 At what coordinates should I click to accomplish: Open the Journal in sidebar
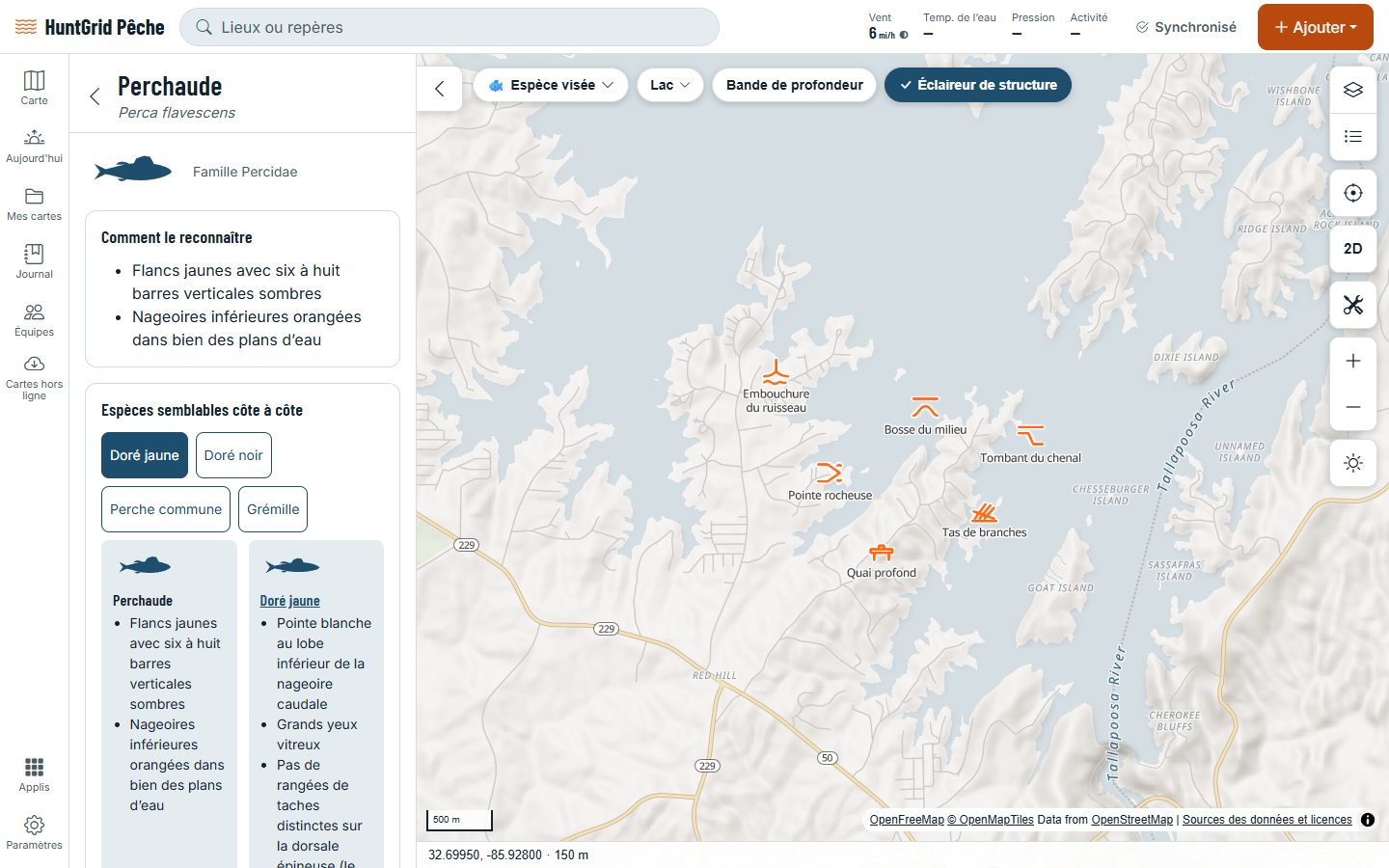pos(34,260)
